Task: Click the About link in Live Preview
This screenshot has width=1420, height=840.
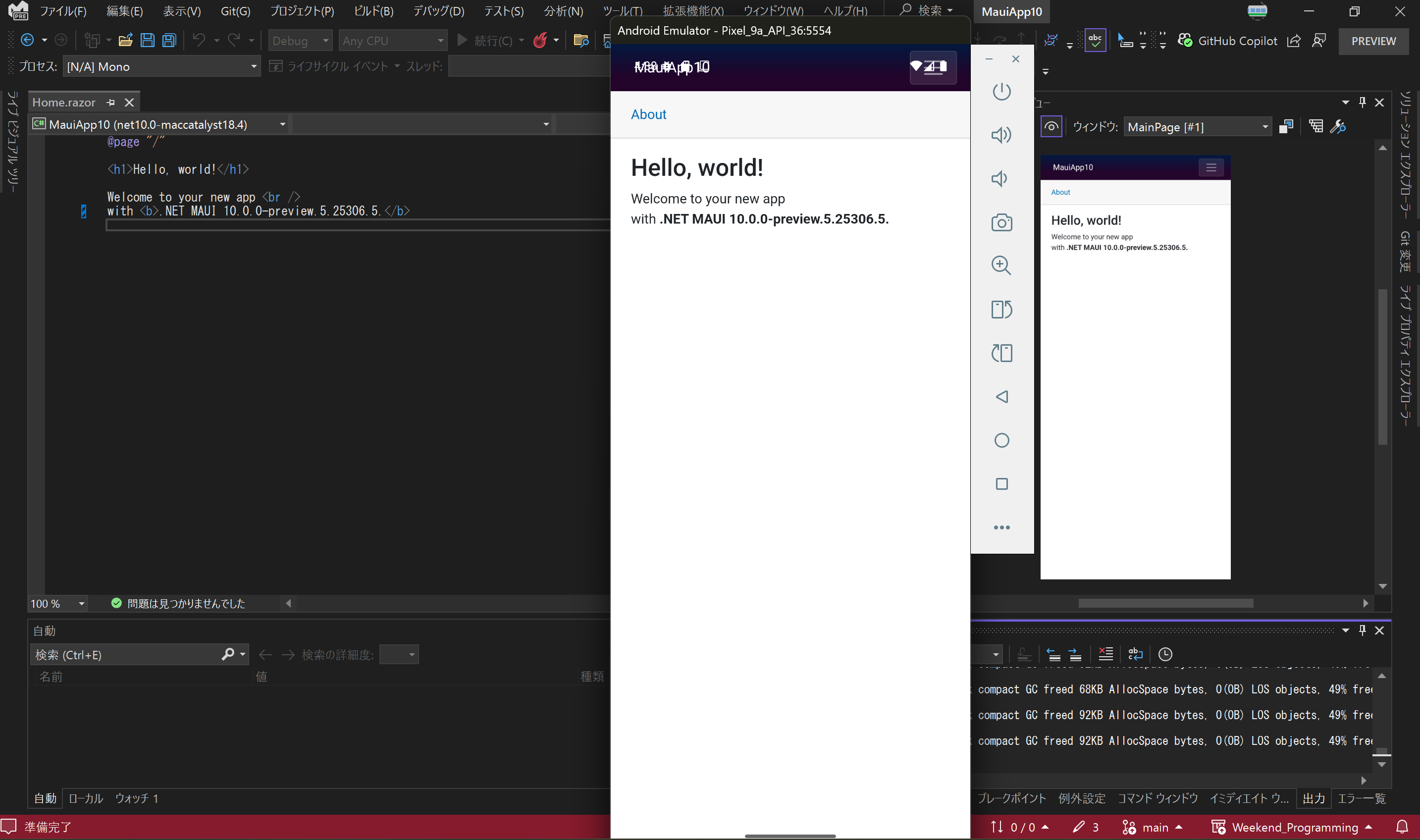Action: tap(1060, 193)
